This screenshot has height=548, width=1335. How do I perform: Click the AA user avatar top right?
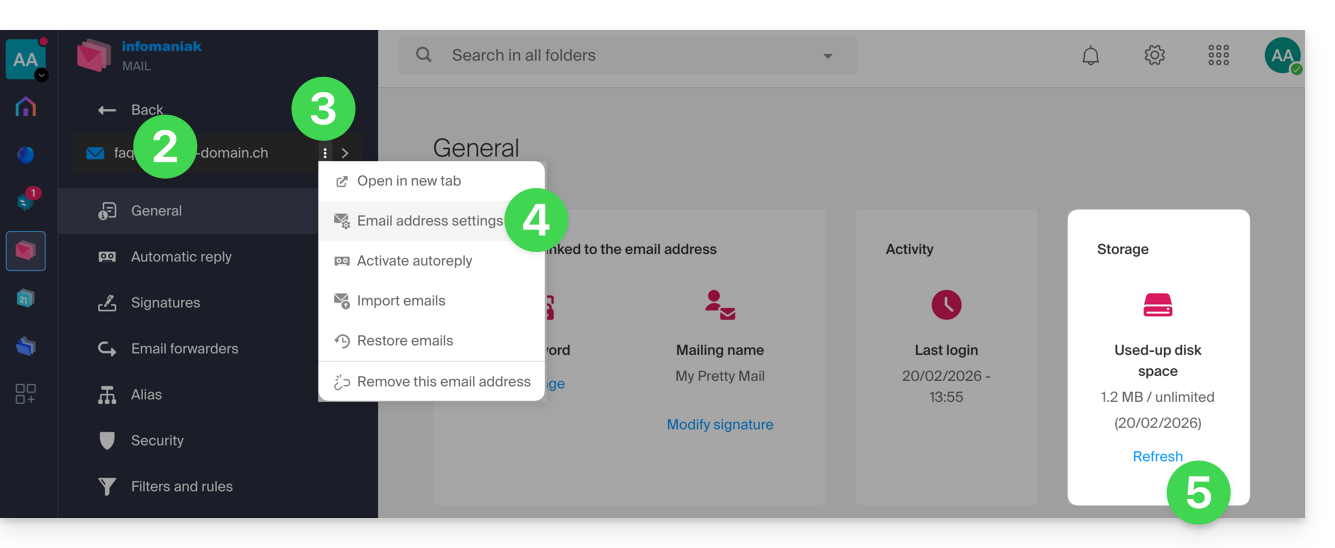click(x=1282, y=56)
